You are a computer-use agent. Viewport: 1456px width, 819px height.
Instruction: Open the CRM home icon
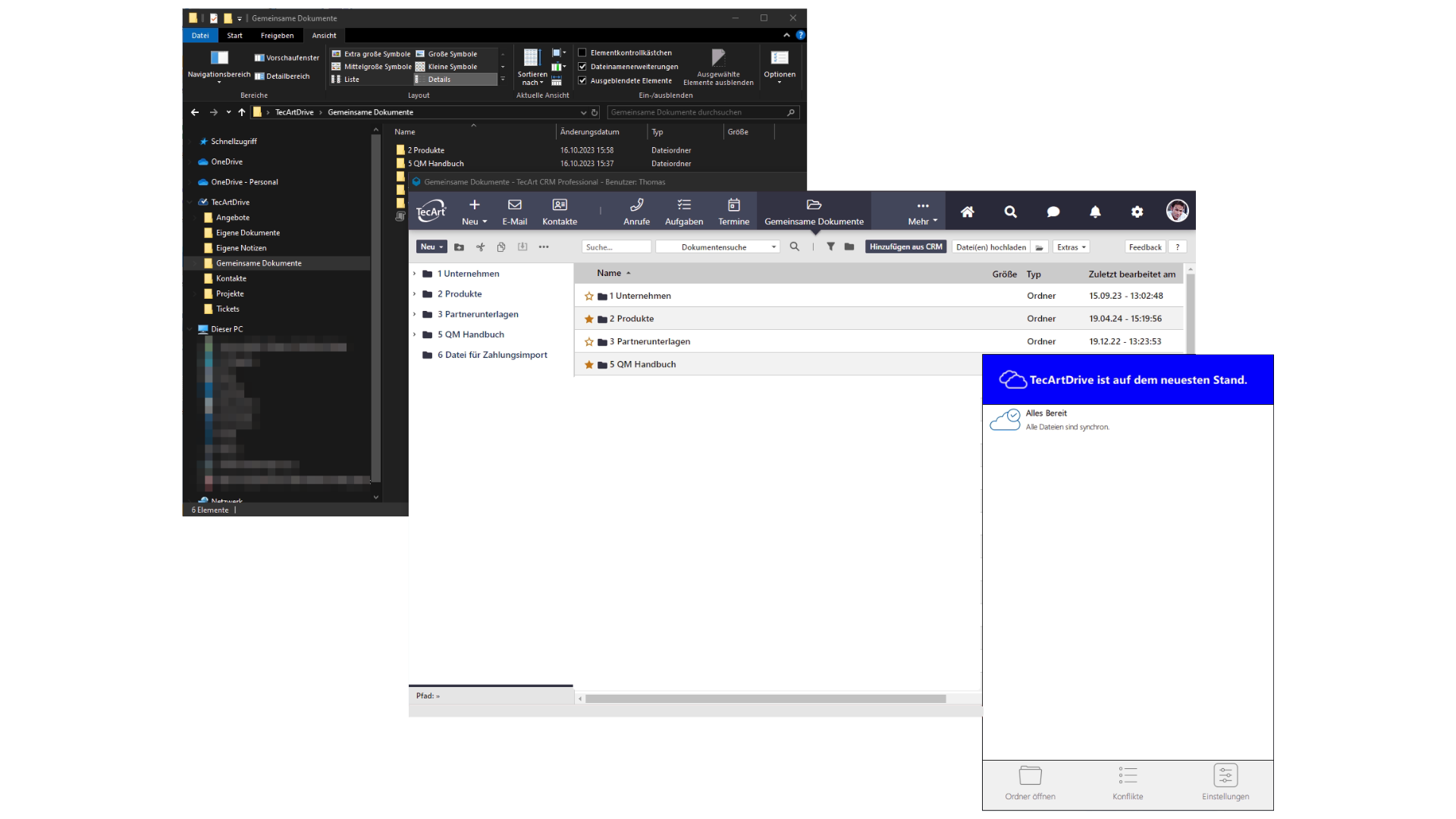pyautogui.click(x=967, y=212)
